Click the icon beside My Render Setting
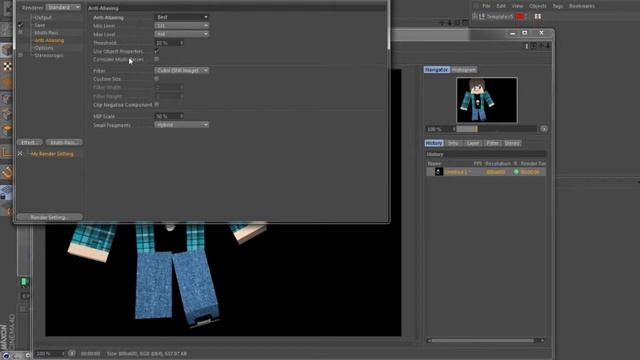This screenshot has height=360, width=640. (x=20, y=153)
